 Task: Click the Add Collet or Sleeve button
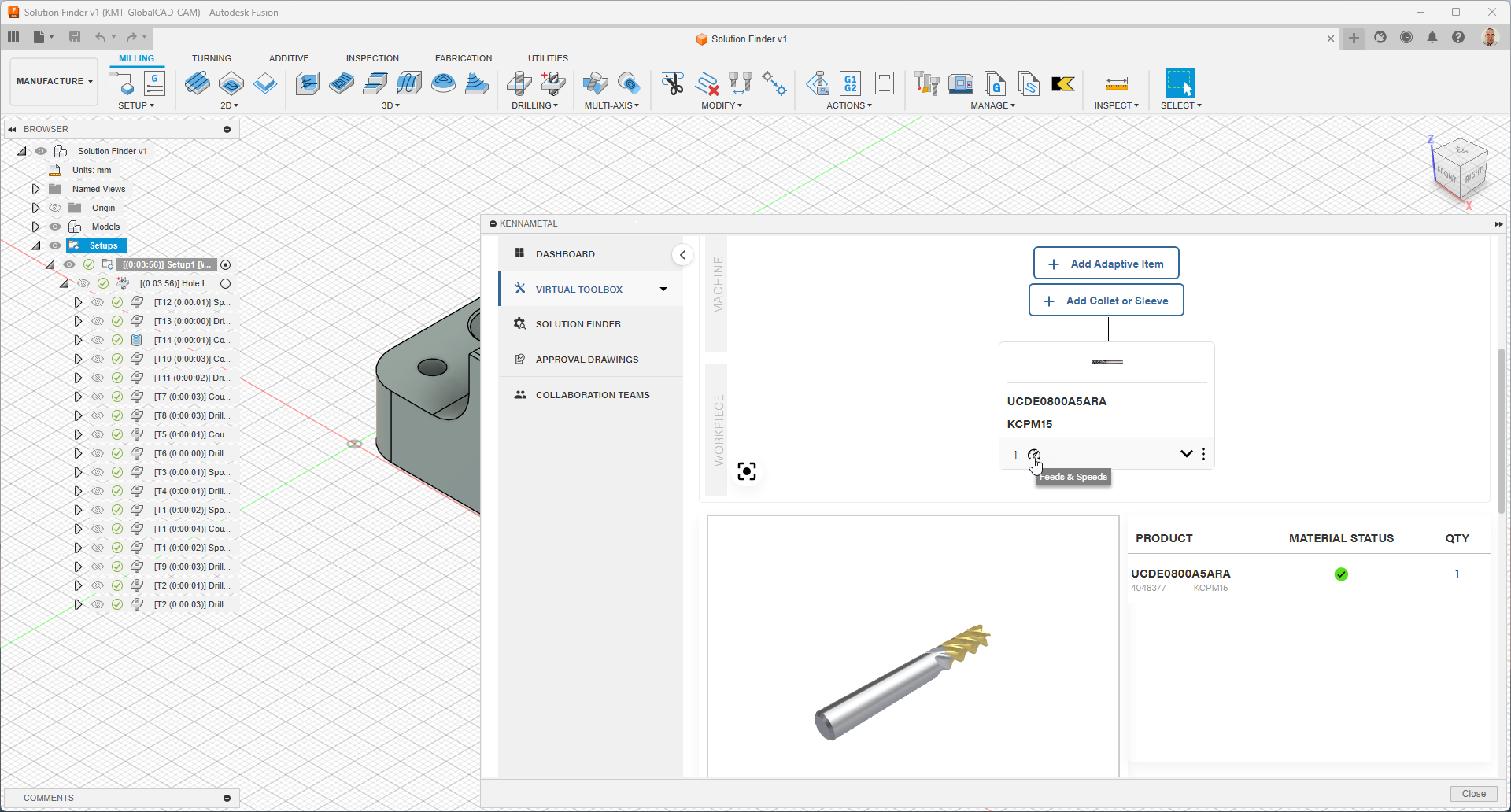click(1106, 301)
